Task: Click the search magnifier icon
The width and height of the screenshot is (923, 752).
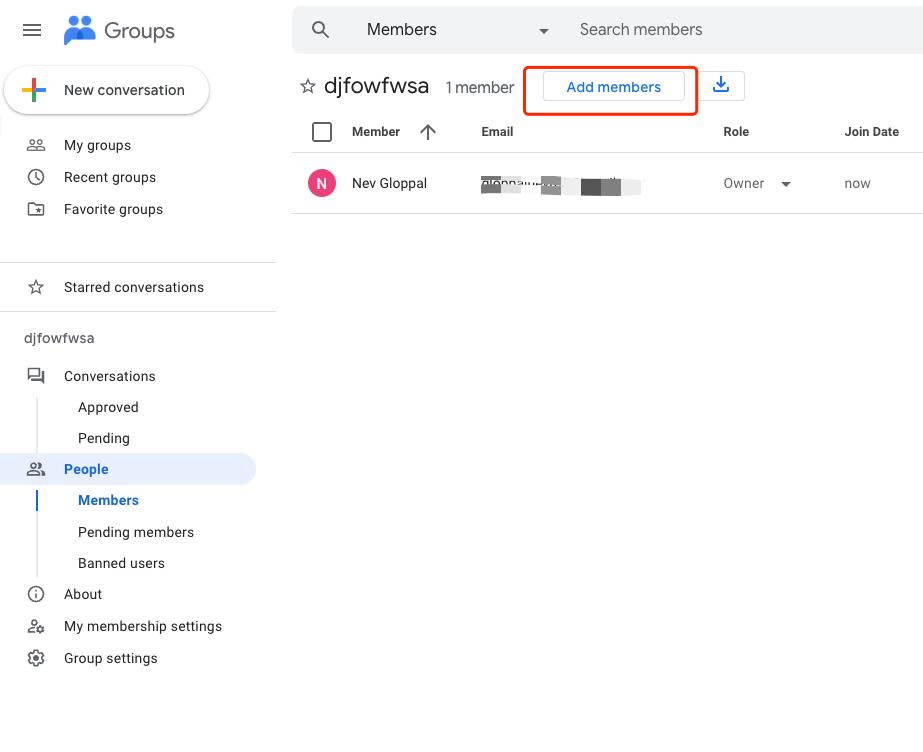Action: pyautogui.click(x=320, y=30)
